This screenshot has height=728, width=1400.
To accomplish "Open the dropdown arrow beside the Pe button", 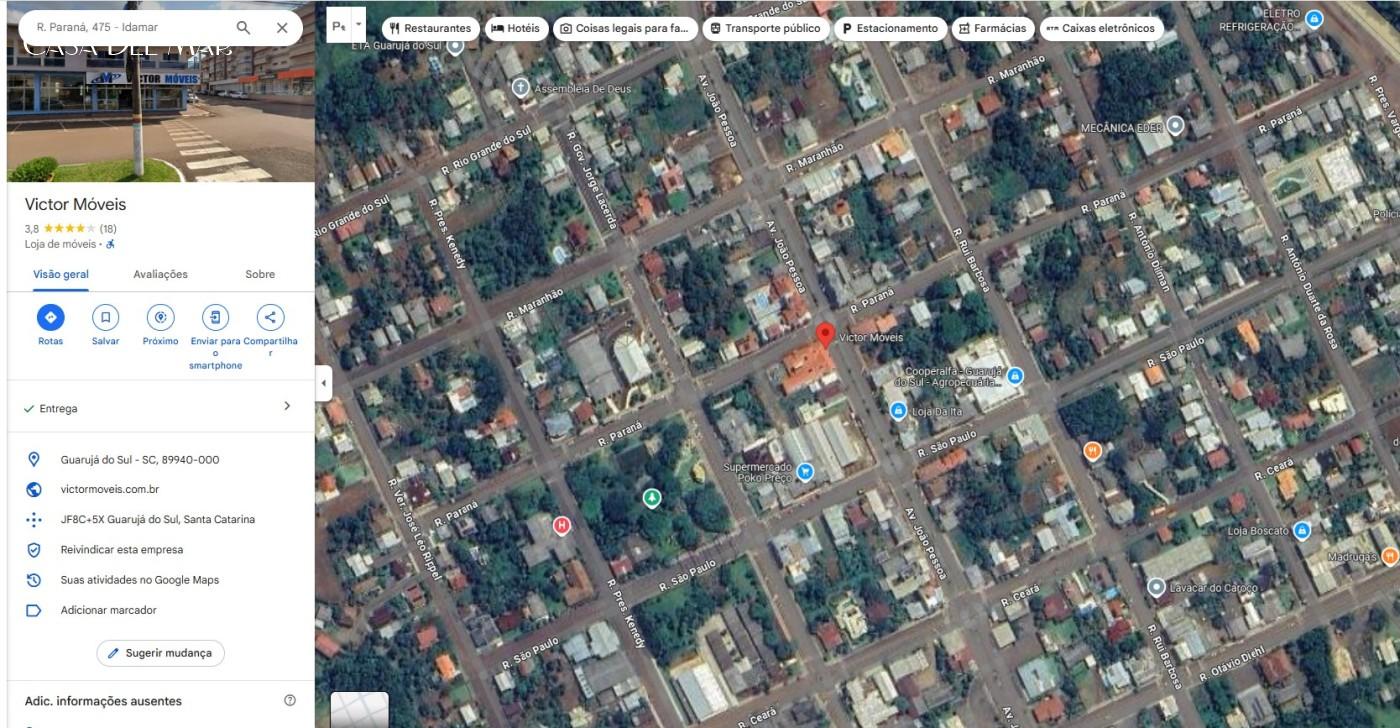I will 358,25.
